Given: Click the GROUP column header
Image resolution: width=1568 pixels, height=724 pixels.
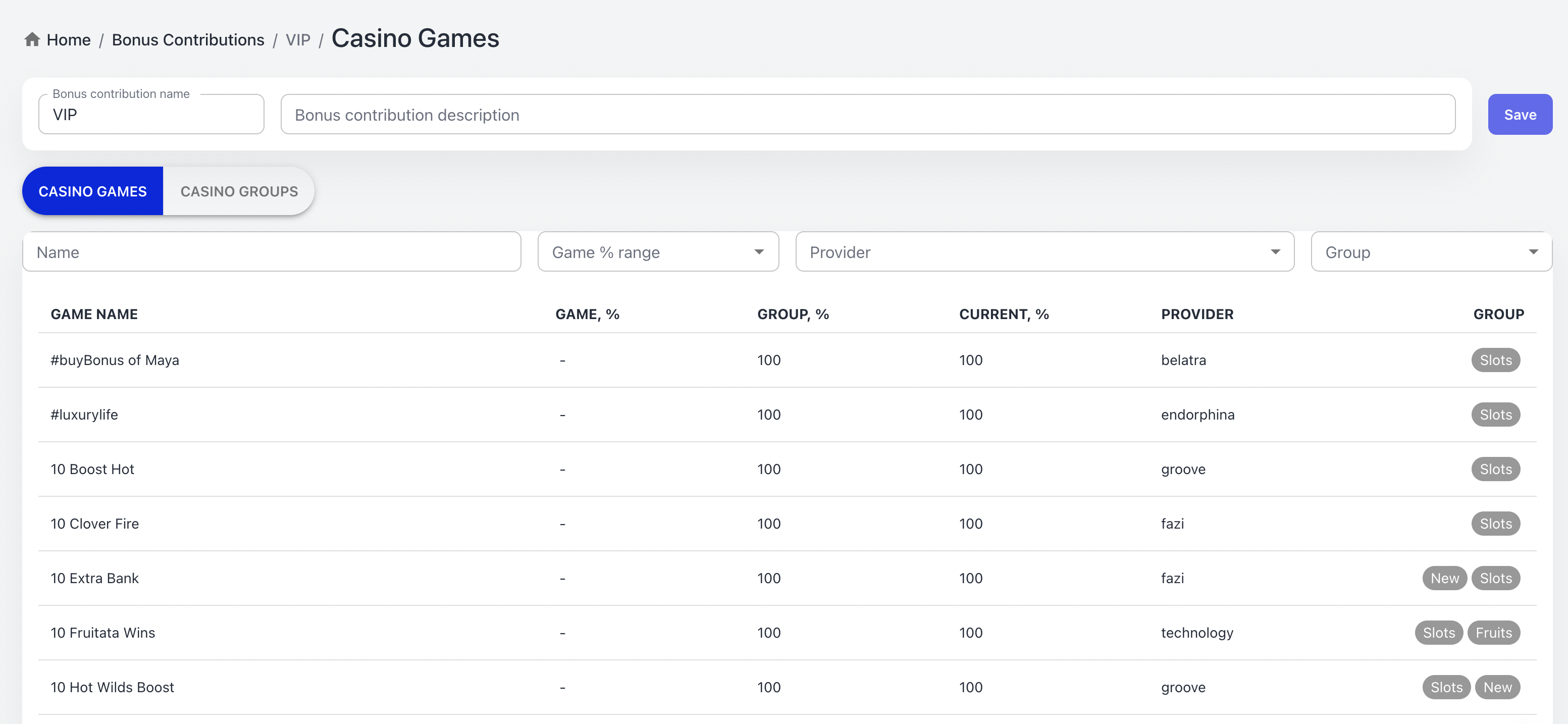Looking at the screenshot, I should [1499, 314].
